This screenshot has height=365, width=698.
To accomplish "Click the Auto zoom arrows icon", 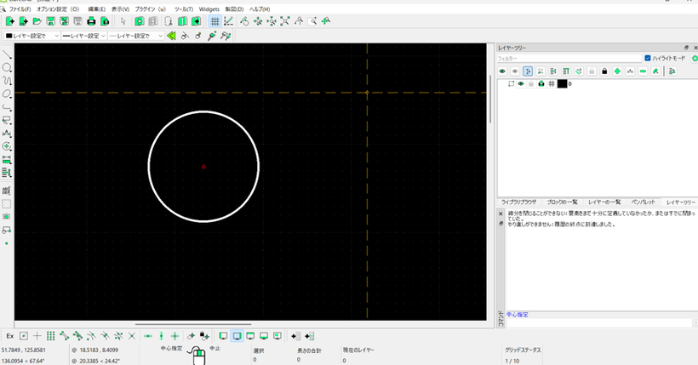I will tap(285, 21).
